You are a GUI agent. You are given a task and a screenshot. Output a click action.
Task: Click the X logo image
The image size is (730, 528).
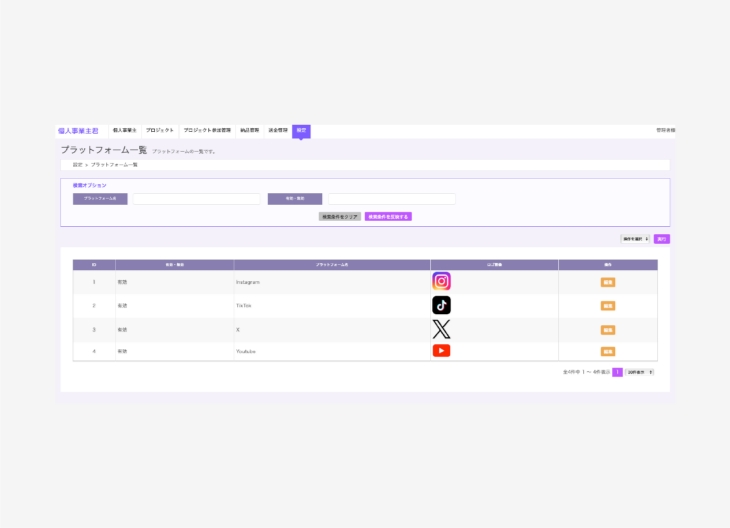tap(441, 329)
